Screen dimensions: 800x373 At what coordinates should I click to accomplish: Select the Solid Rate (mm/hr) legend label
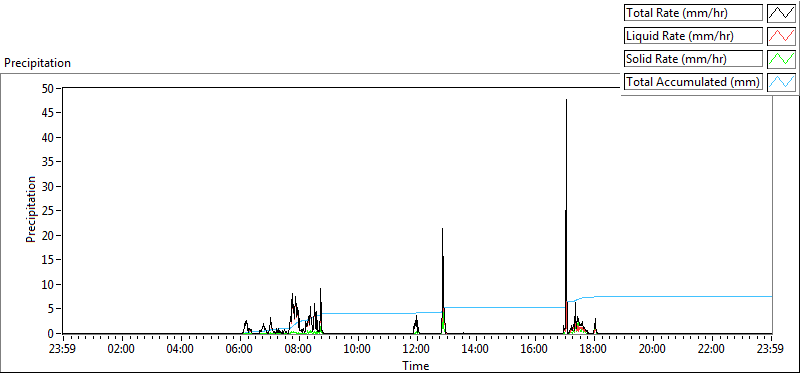693,59
